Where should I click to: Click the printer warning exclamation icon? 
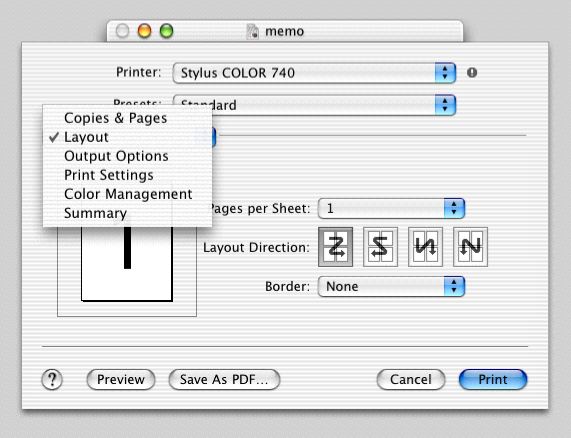[472, 72]
